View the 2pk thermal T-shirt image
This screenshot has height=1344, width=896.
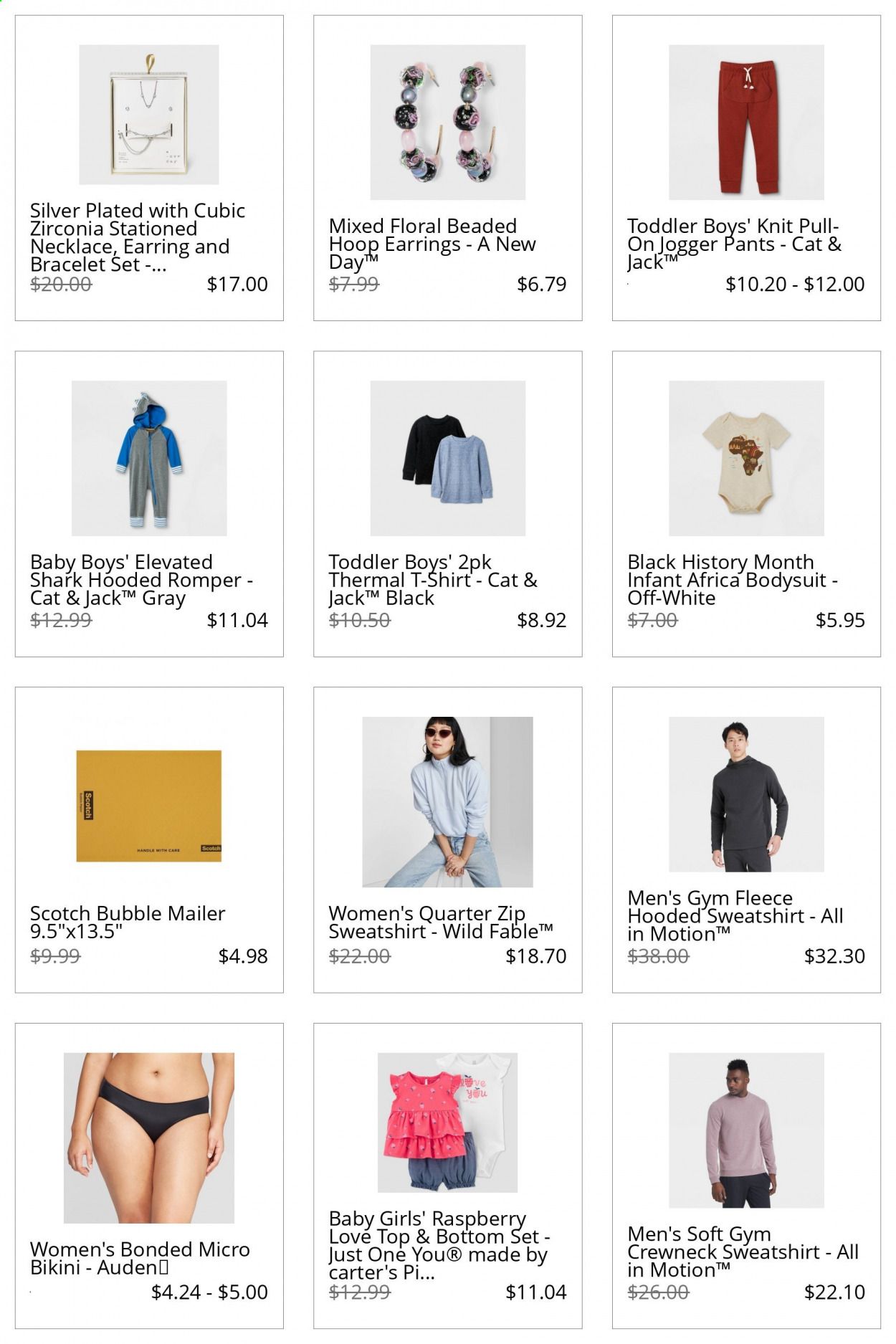448,458
